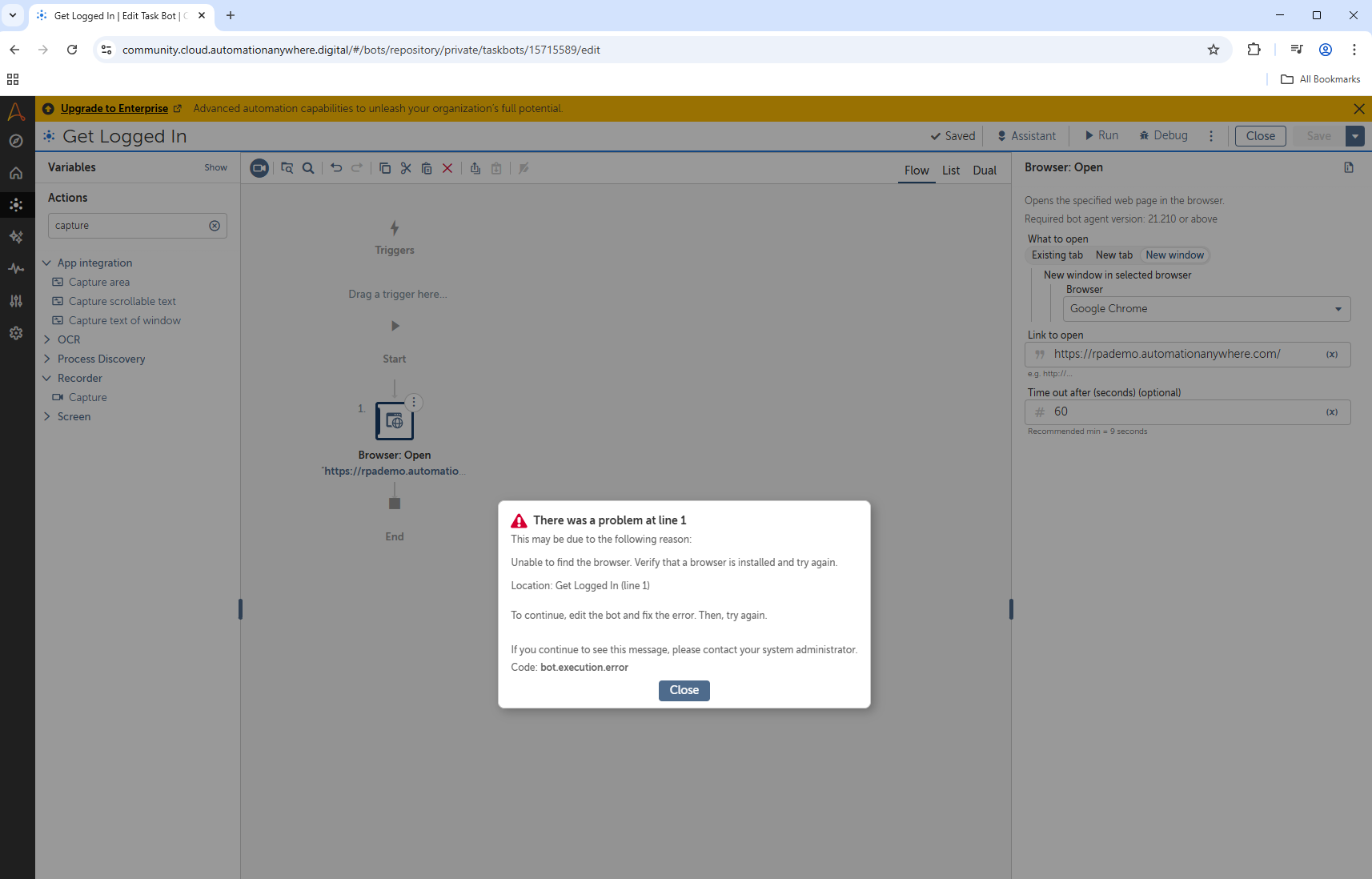Open the three-dot menu on action node

[x=414, y=403]
